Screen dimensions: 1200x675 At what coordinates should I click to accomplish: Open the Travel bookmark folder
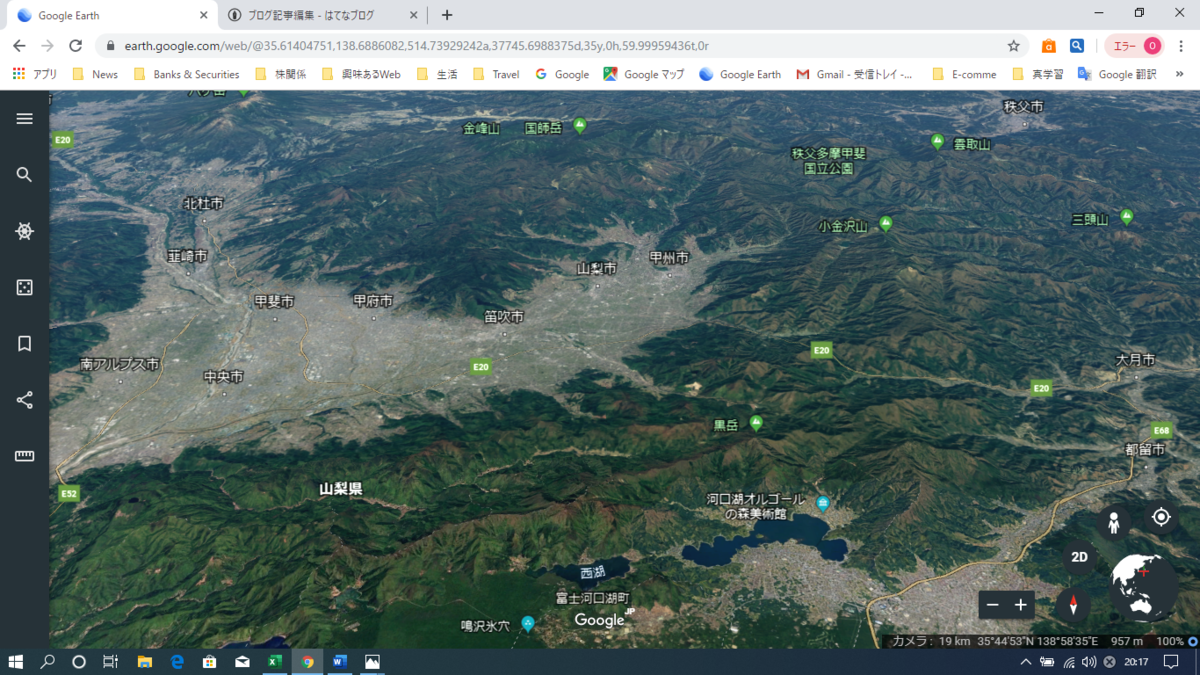coord(496,74)
